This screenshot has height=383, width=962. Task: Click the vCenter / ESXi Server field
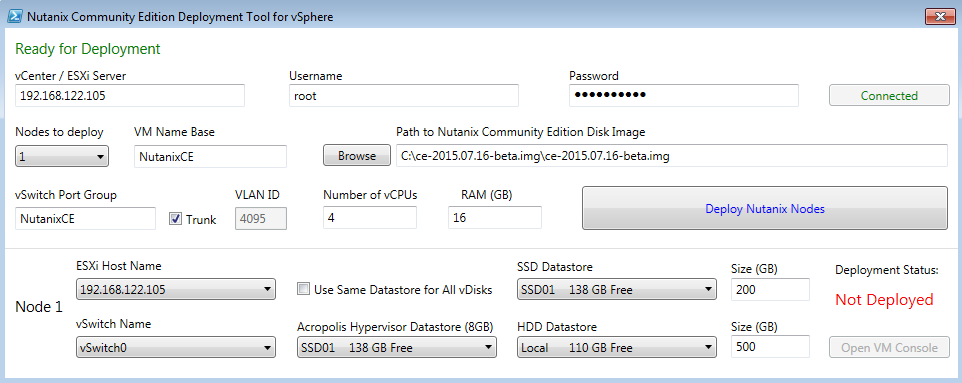pos(130,96)
